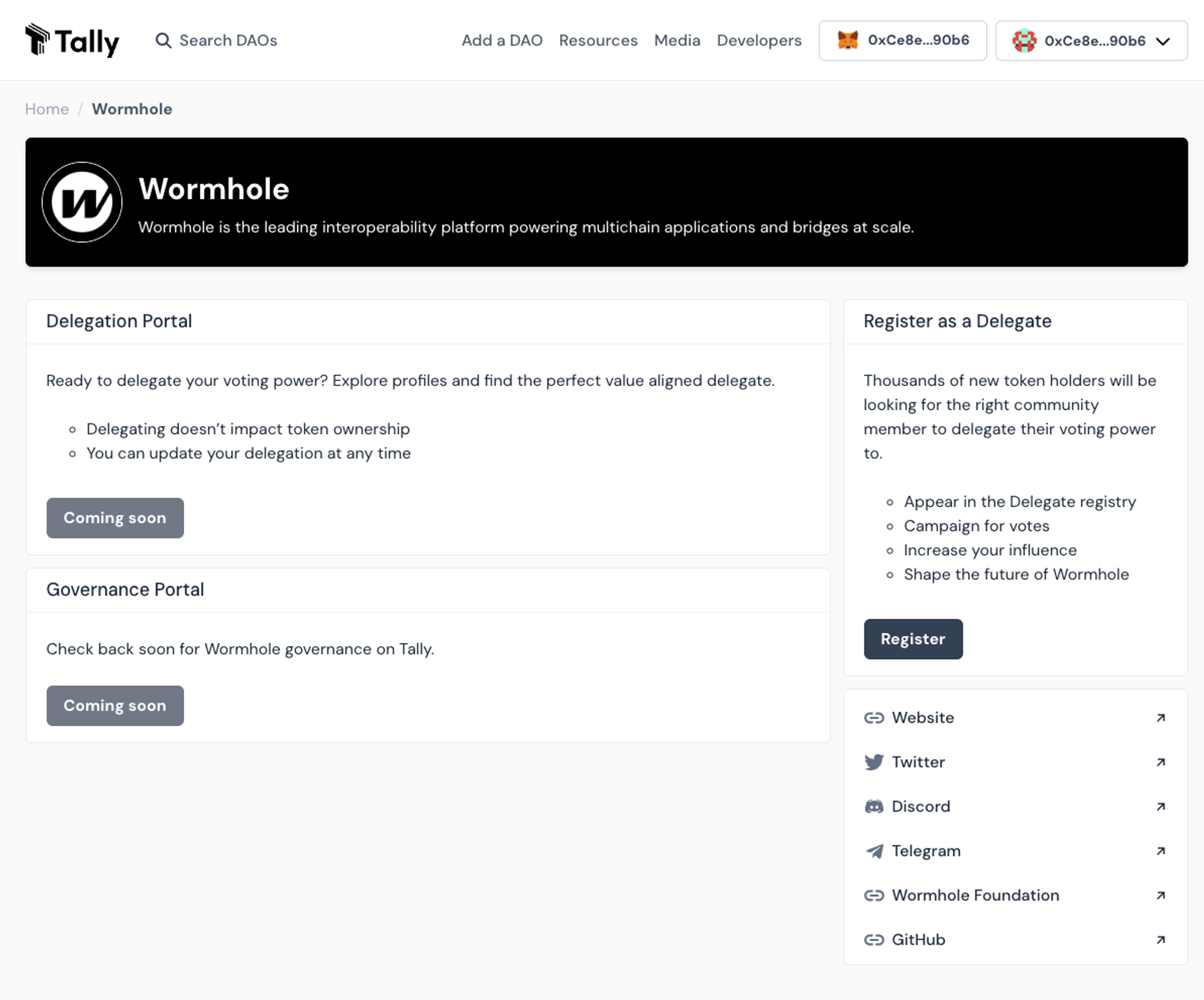The image size is (1204, 1000).
Task: Click the external arrow beside Wormhole Foundation
Action: [1161, 895]
